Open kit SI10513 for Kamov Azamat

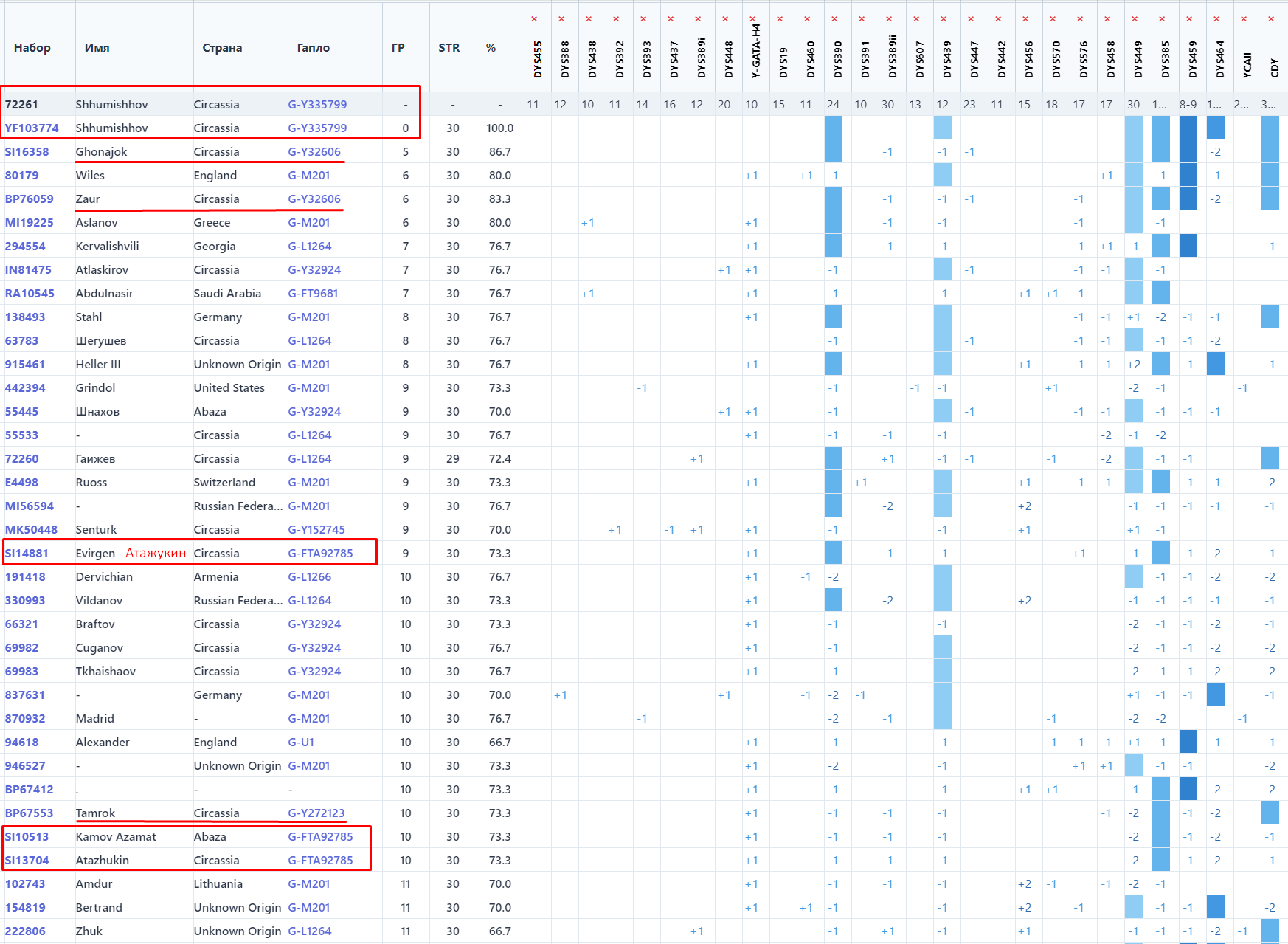tap(27, 837)
